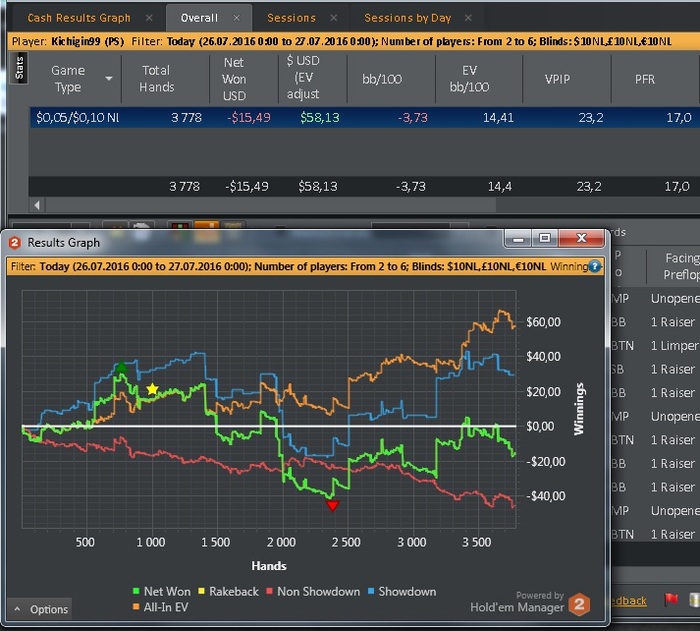
Task: Click the -3,73 bb/100 cell in selected row
Action: pos(412,117)
